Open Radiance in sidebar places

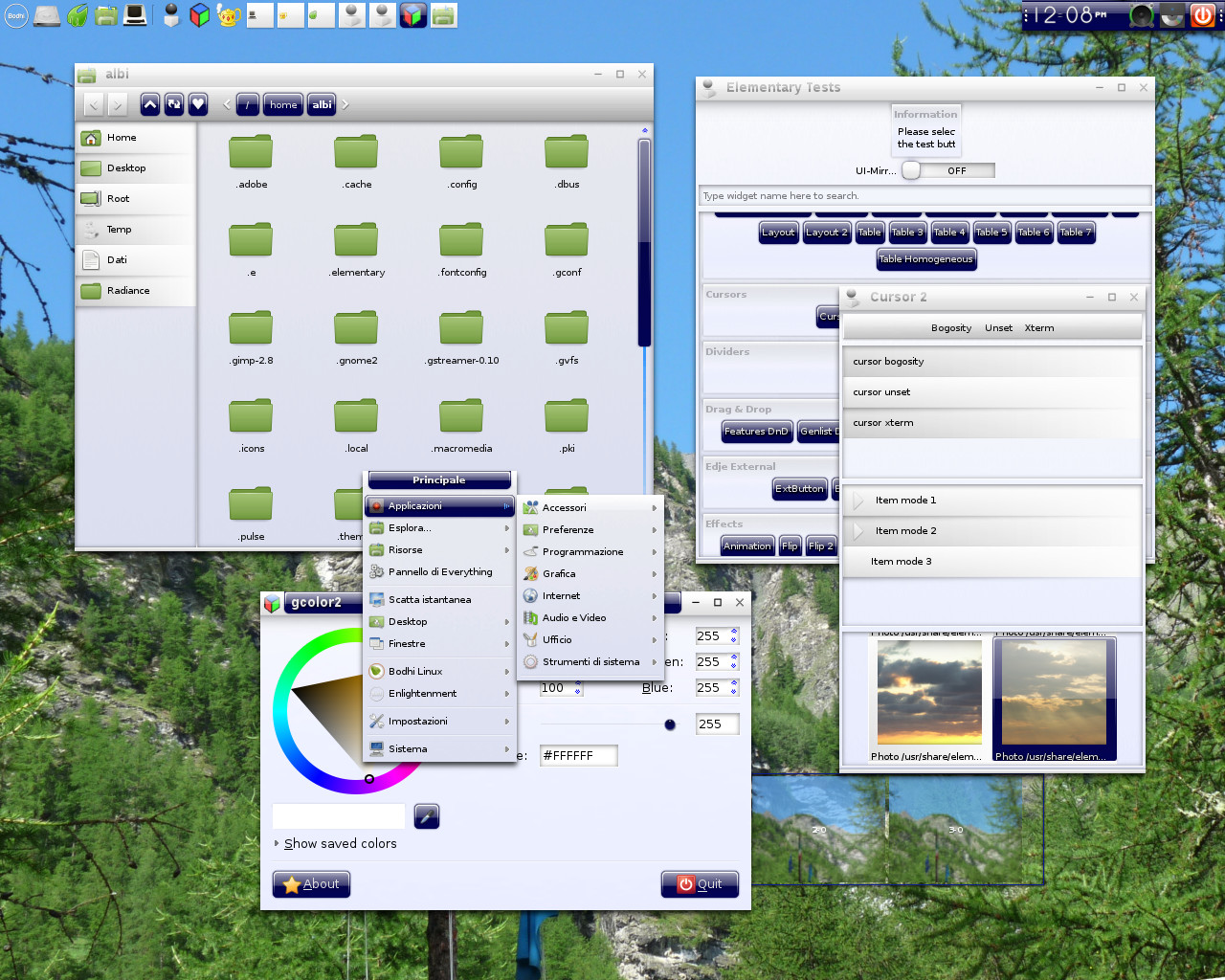(x=136, y=291)
